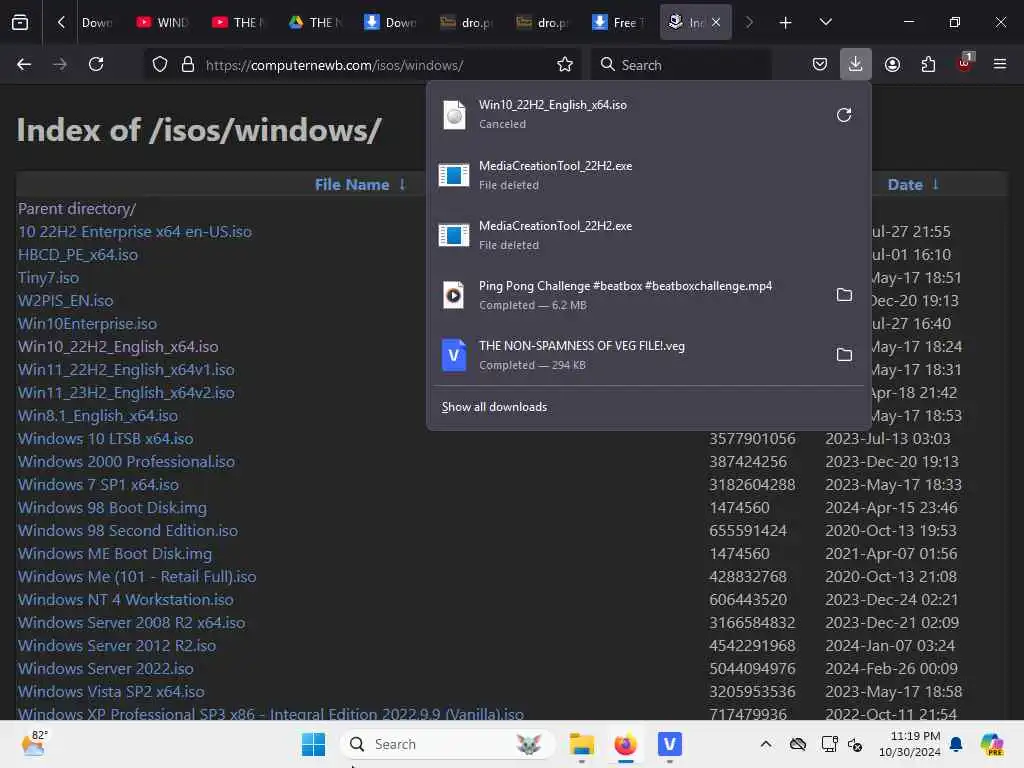
Task: Click the site security padlock icon
Action: pyautogui.click(x=188, y=65)
